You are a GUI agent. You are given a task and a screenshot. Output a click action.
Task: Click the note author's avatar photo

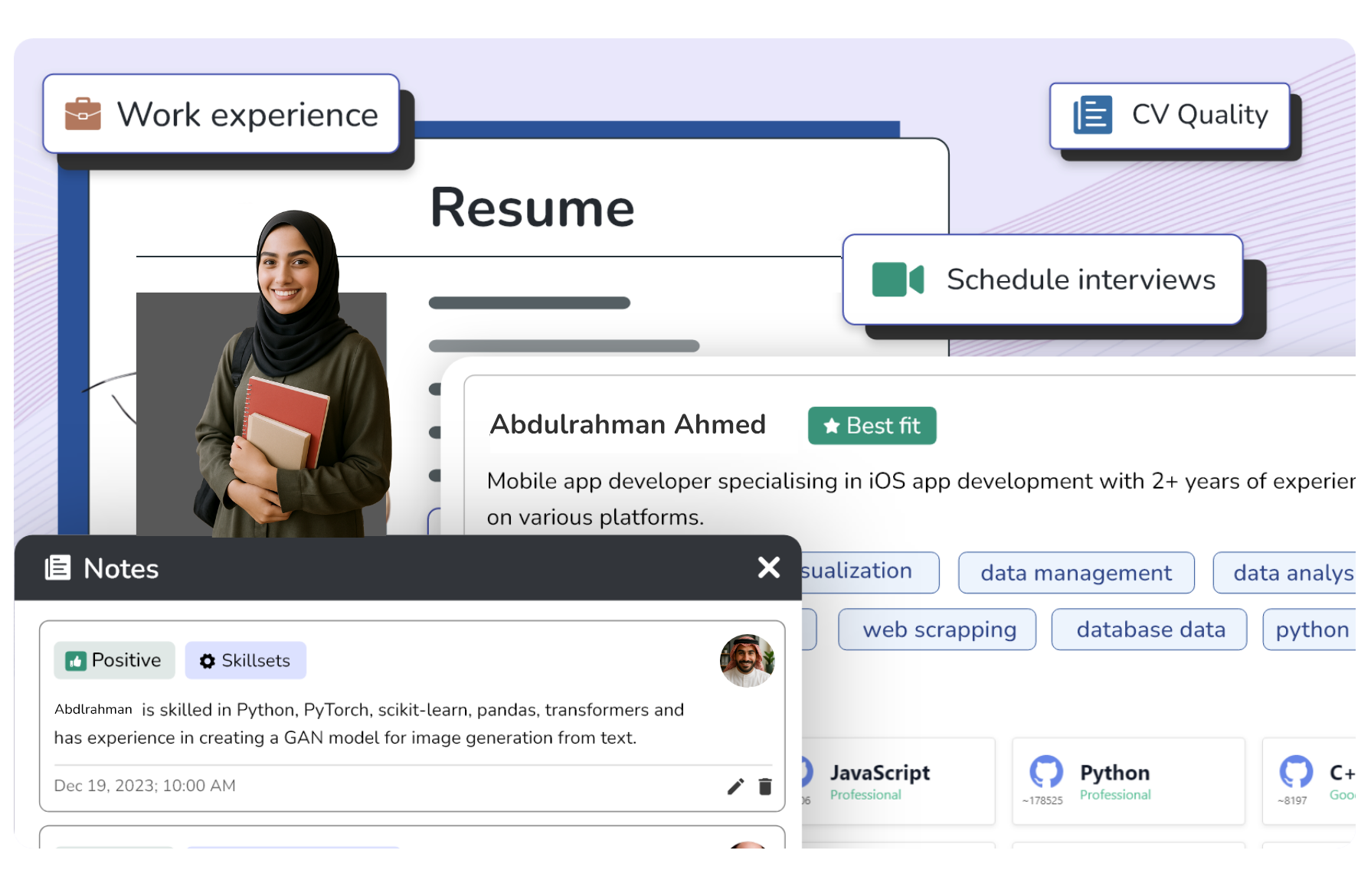(x=747, y=660)
